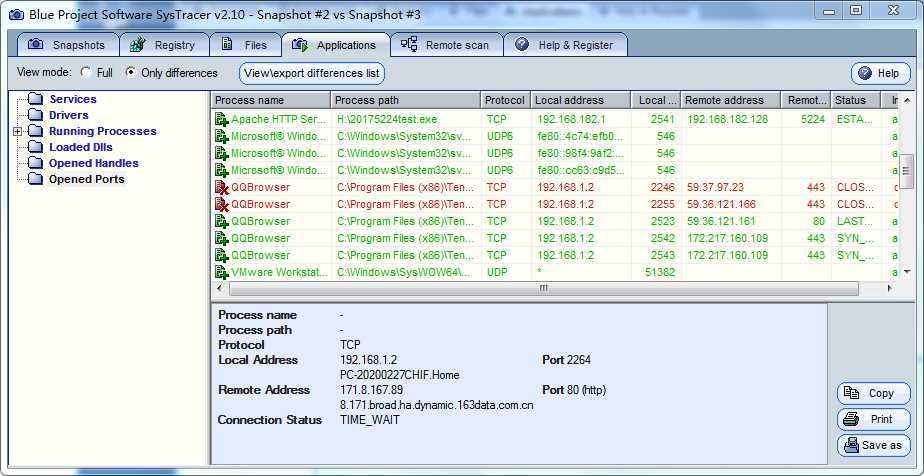Click the red deleted icon of first QQBrowser row
This screenshot has width=924, height=476.
(222, 187)
